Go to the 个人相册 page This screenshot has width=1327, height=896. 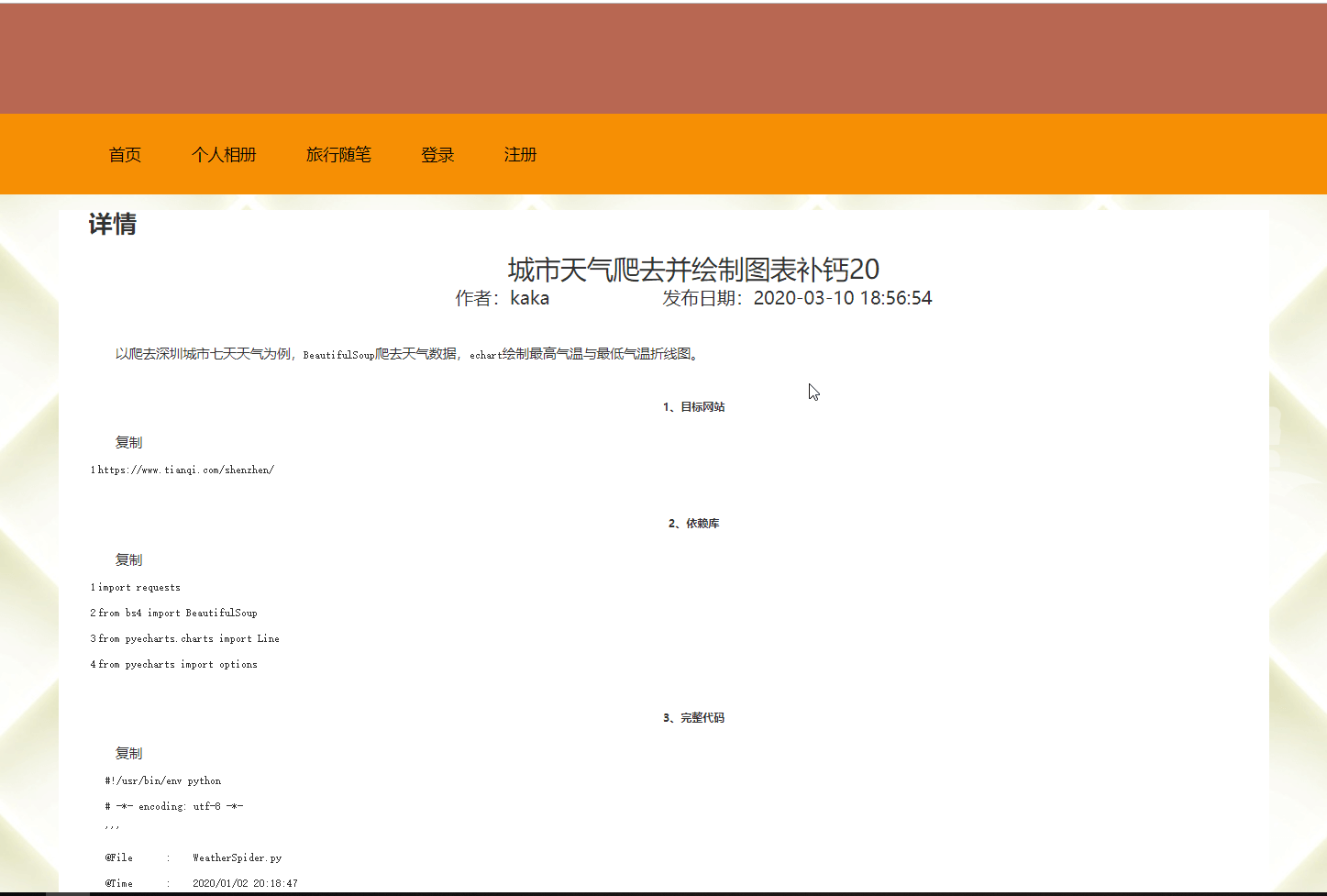[x=224, y=155]
